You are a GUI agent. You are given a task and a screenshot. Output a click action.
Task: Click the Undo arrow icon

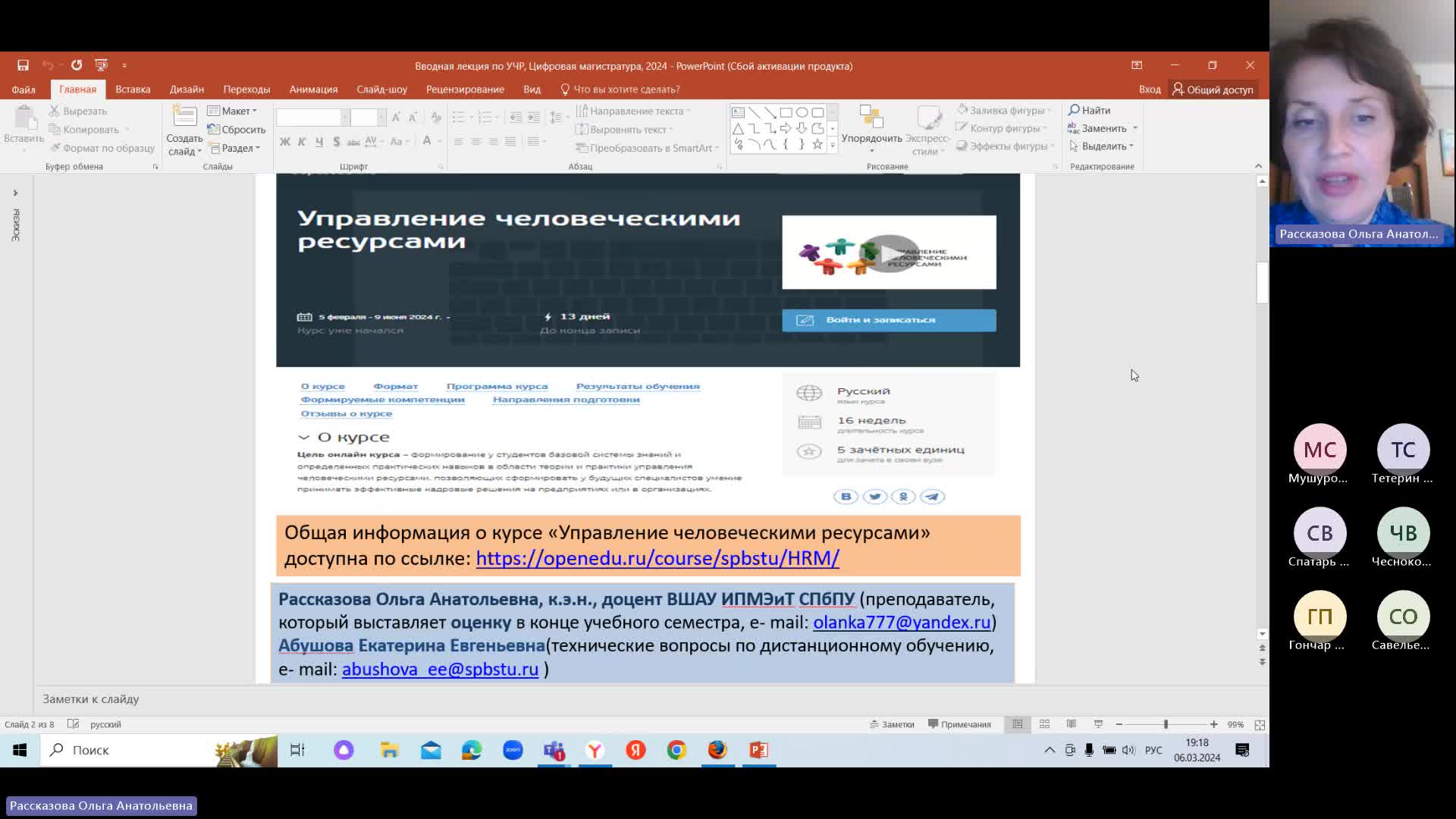pos(47,65)
